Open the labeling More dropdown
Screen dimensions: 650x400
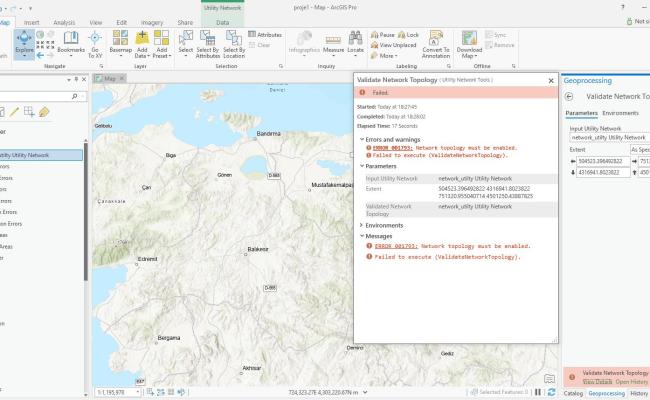click(384, 55)
